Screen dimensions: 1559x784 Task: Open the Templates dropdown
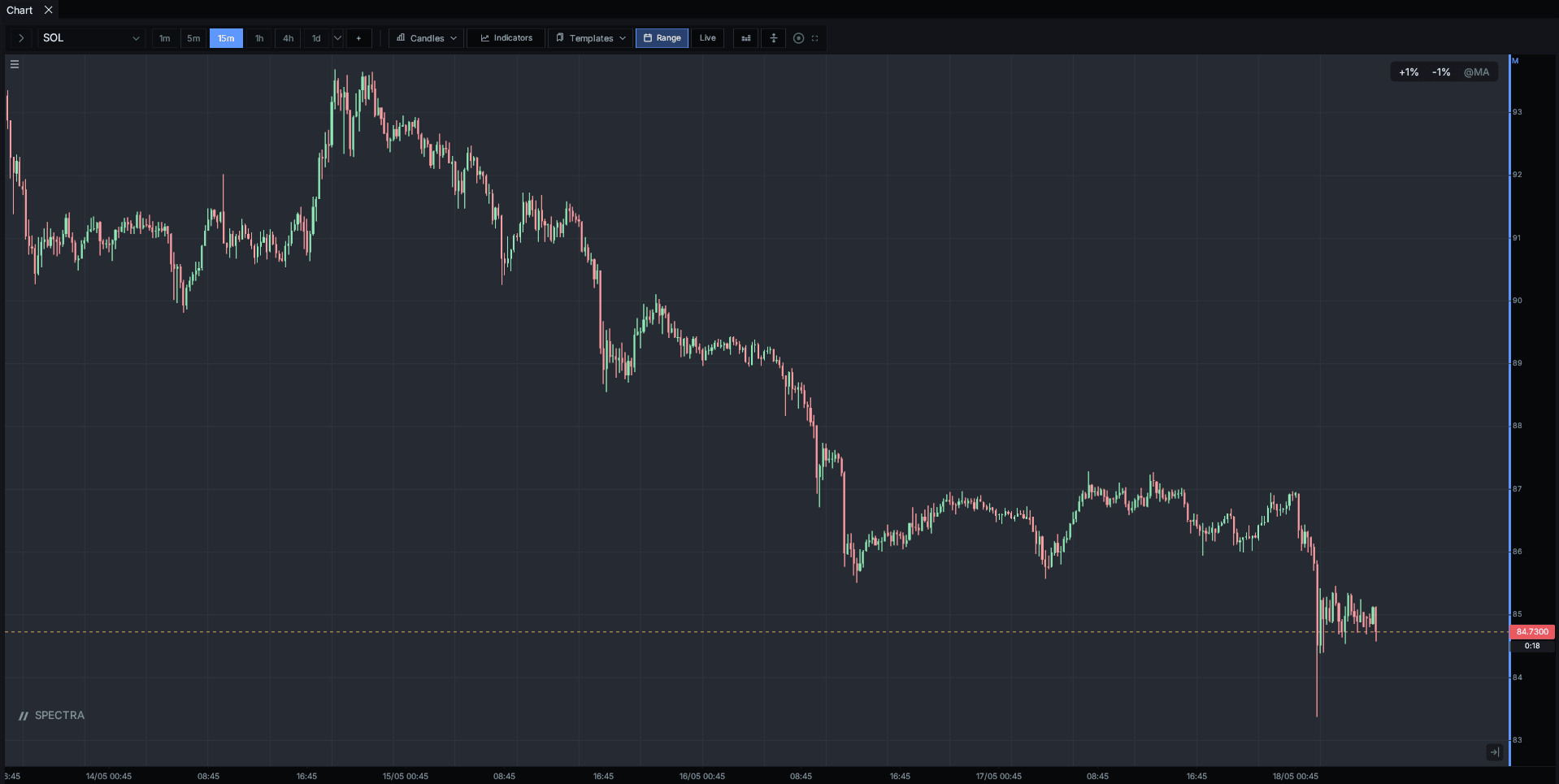tap(591, 38)
